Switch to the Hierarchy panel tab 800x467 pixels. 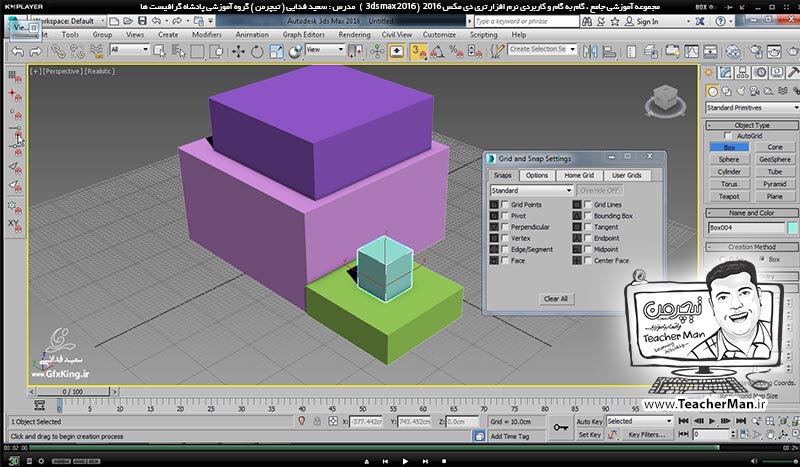[x=743, y=72]
